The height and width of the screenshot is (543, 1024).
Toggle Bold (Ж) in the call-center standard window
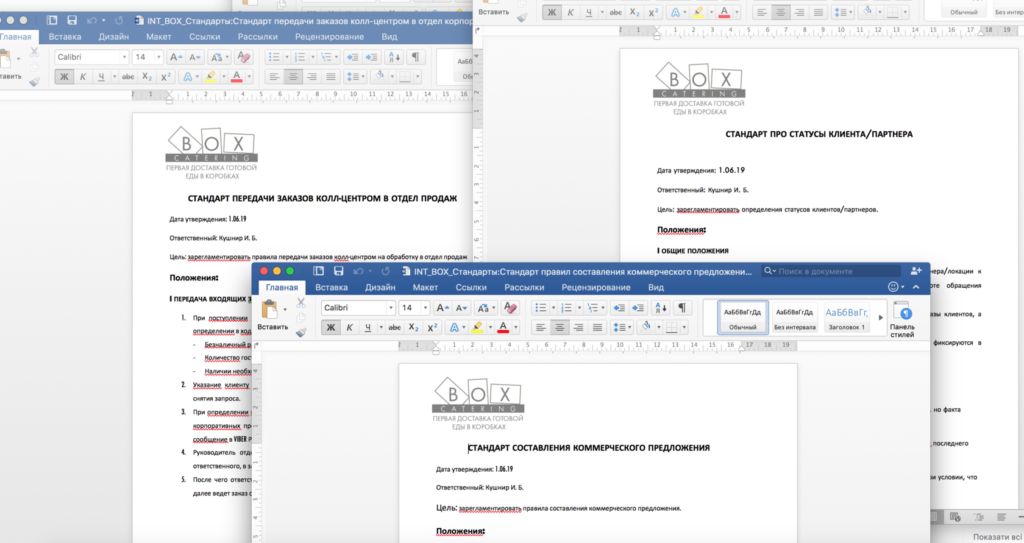point(64,76)
